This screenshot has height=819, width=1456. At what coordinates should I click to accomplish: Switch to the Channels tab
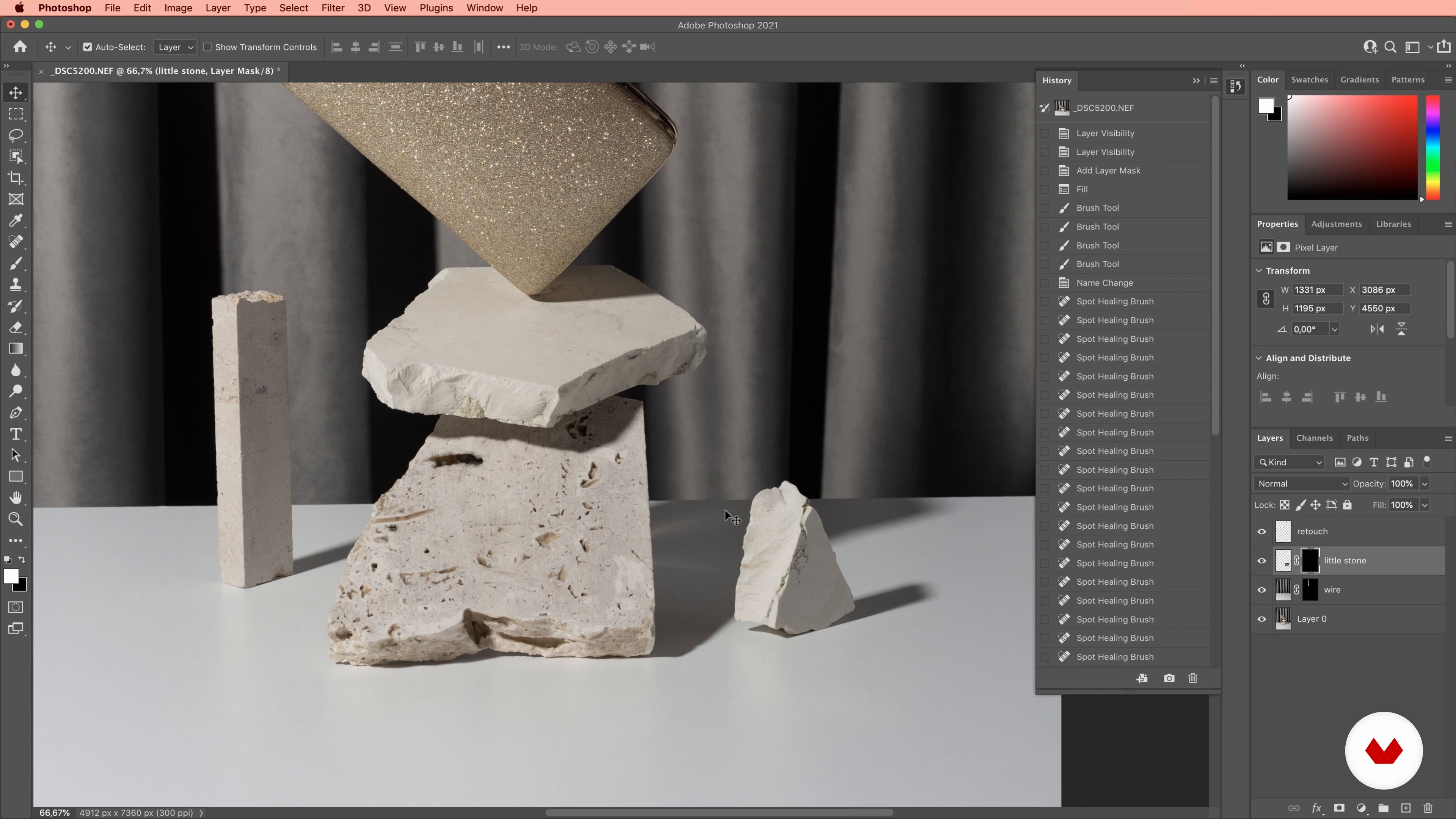click(1314, 438)
